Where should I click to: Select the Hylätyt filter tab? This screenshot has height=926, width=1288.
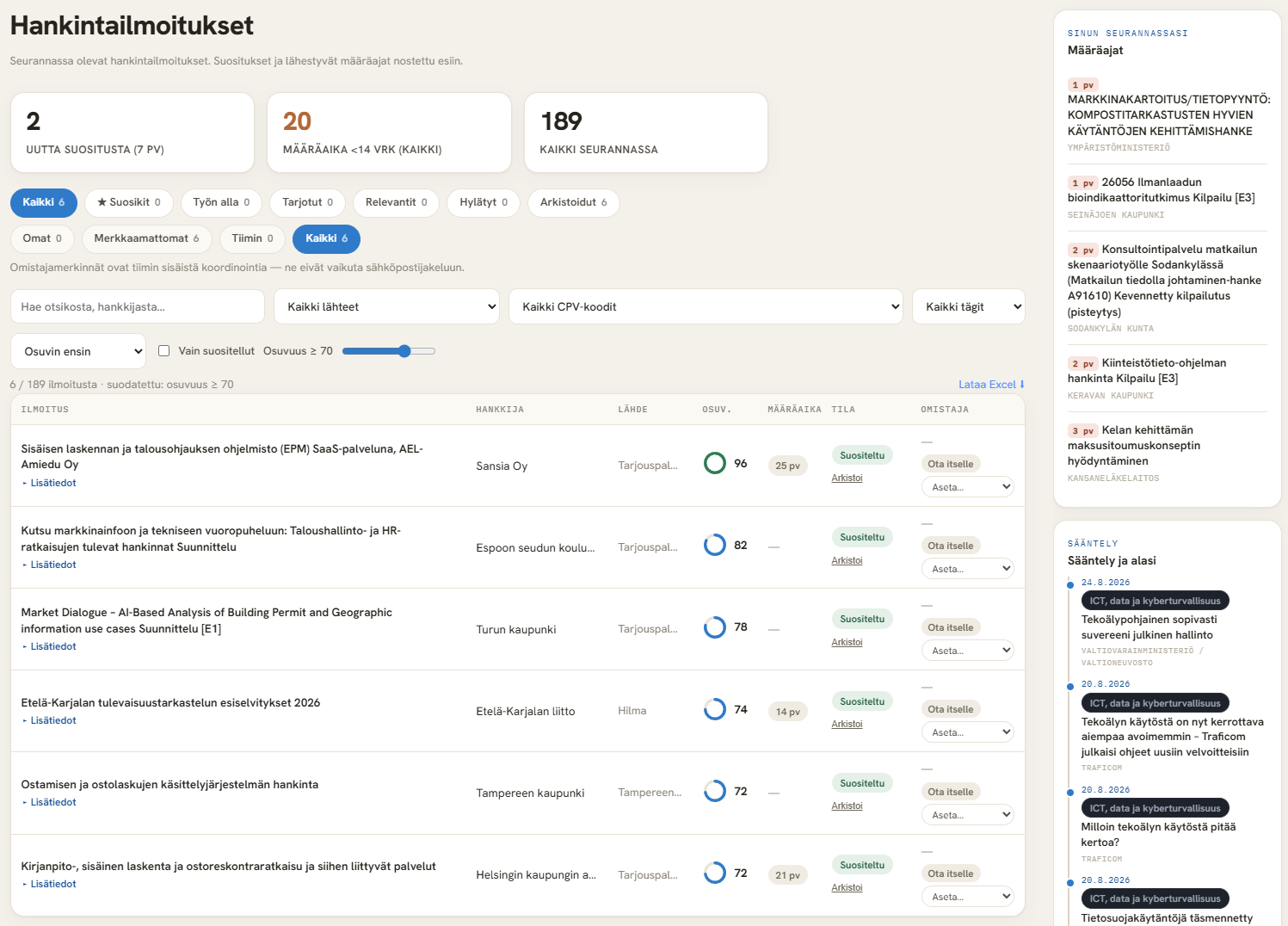pos(484,202)
